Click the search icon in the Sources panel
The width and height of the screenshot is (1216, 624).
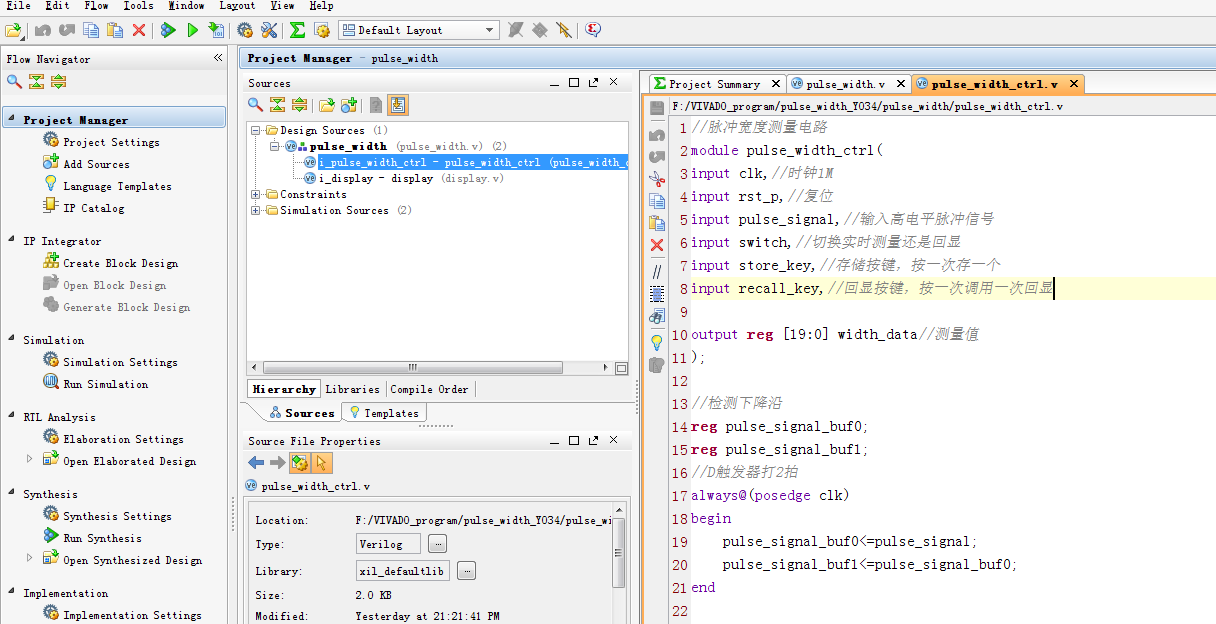tap(256, 104)
